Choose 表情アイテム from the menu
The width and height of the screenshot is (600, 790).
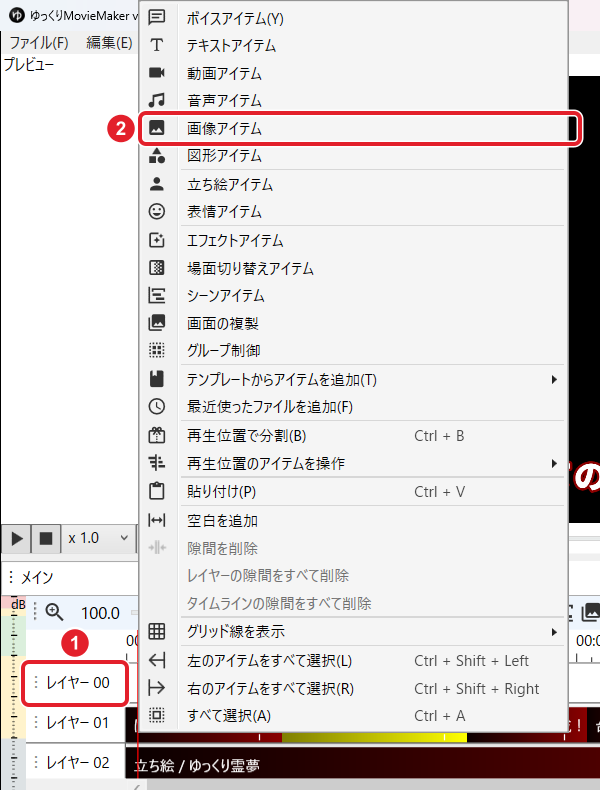pyautogui.click(x=353, y=212)
